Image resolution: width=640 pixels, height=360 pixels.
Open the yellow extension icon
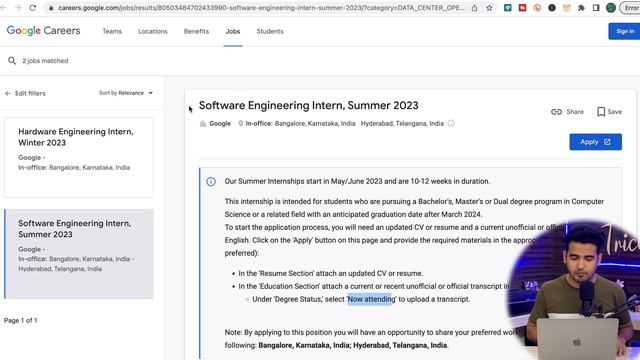point(567,8)
